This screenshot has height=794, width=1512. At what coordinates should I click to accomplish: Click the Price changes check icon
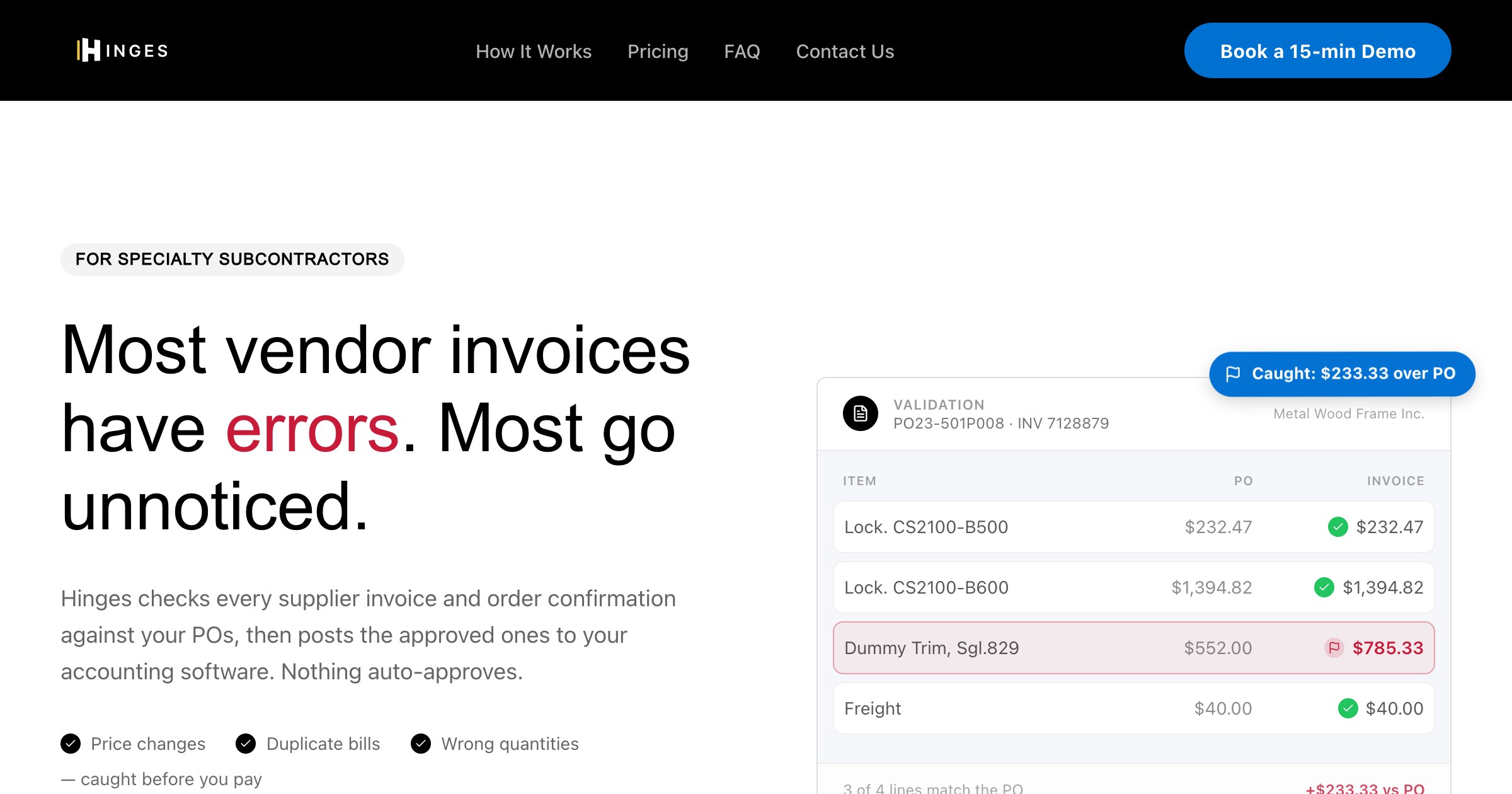pos(71,744)
